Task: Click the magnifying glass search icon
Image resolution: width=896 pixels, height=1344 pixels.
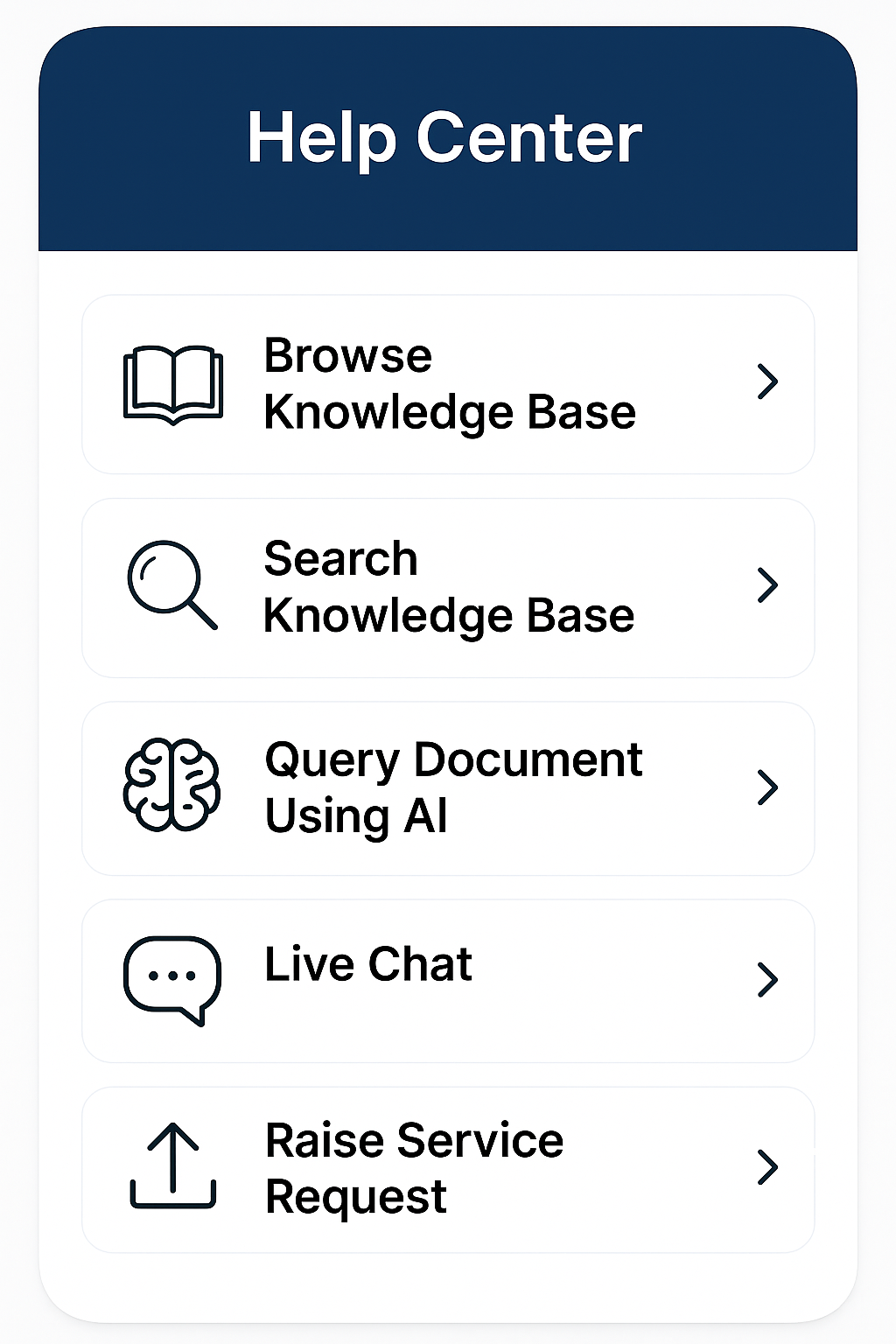Action: pos(172,584)
